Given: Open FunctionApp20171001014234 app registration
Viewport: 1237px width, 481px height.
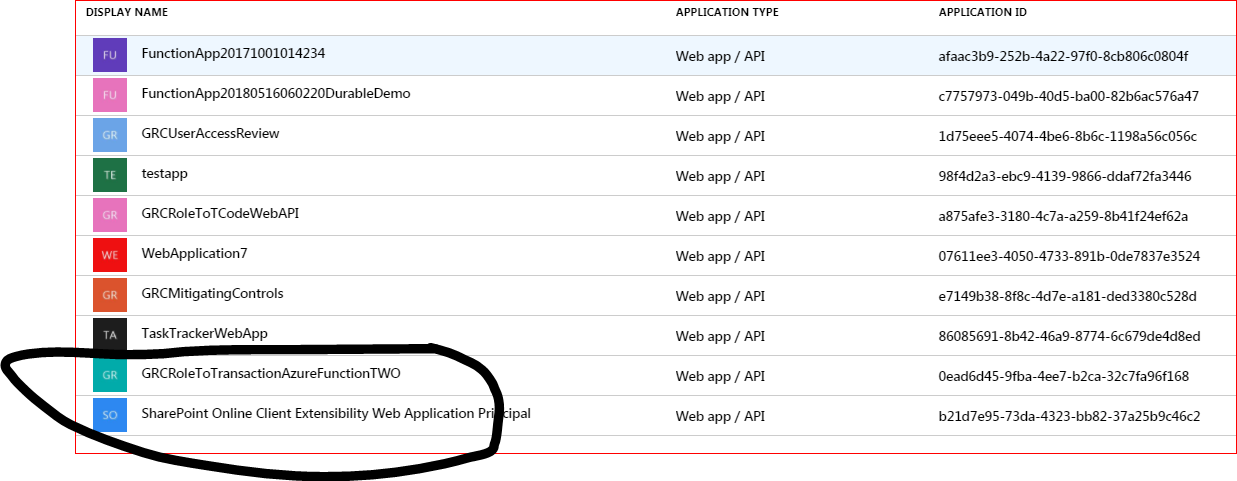Looking at the screenshot, I should [x=233, y=53].
